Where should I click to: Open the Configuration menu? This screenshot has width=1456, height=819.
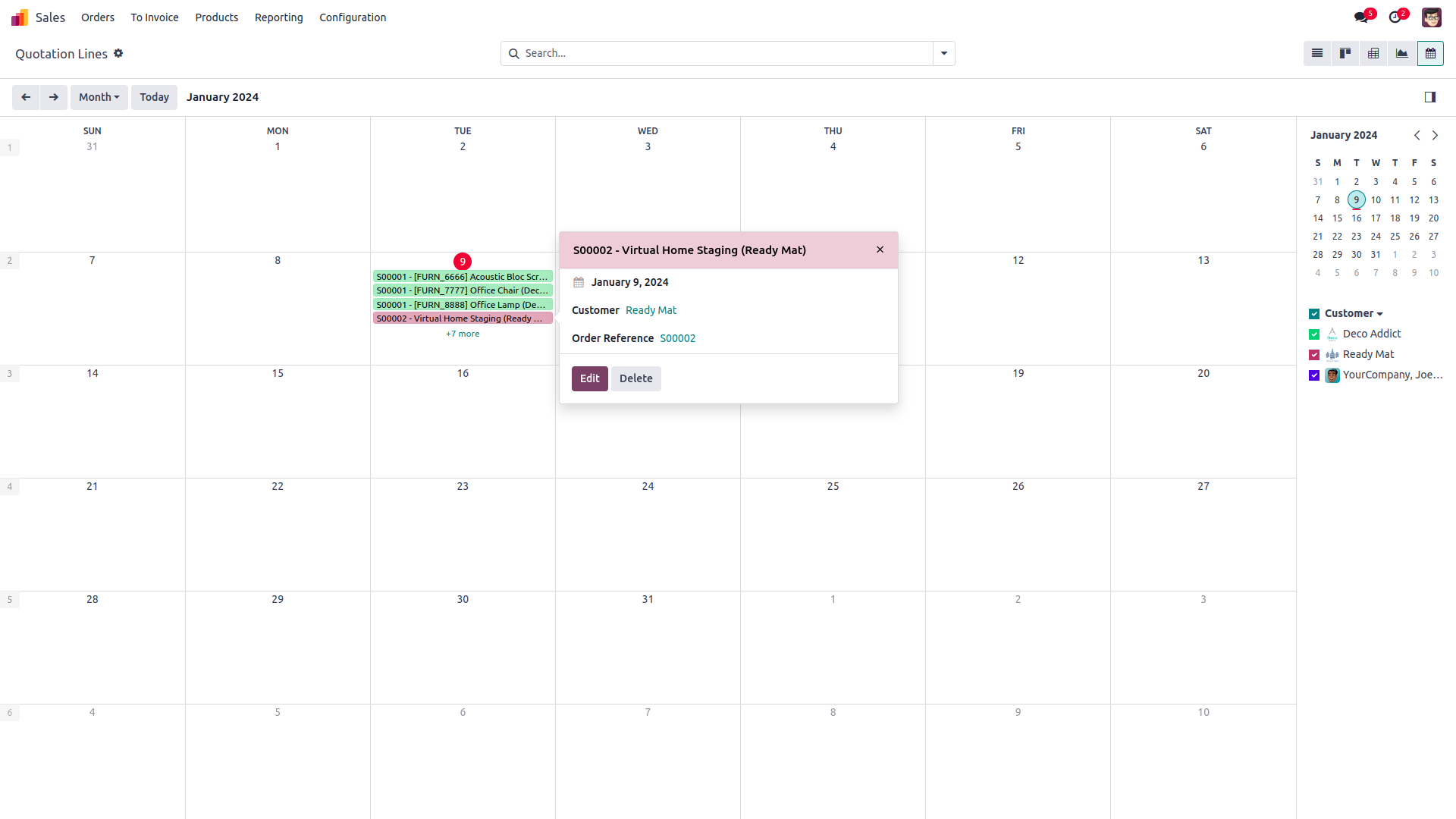(x=353, y=17)
